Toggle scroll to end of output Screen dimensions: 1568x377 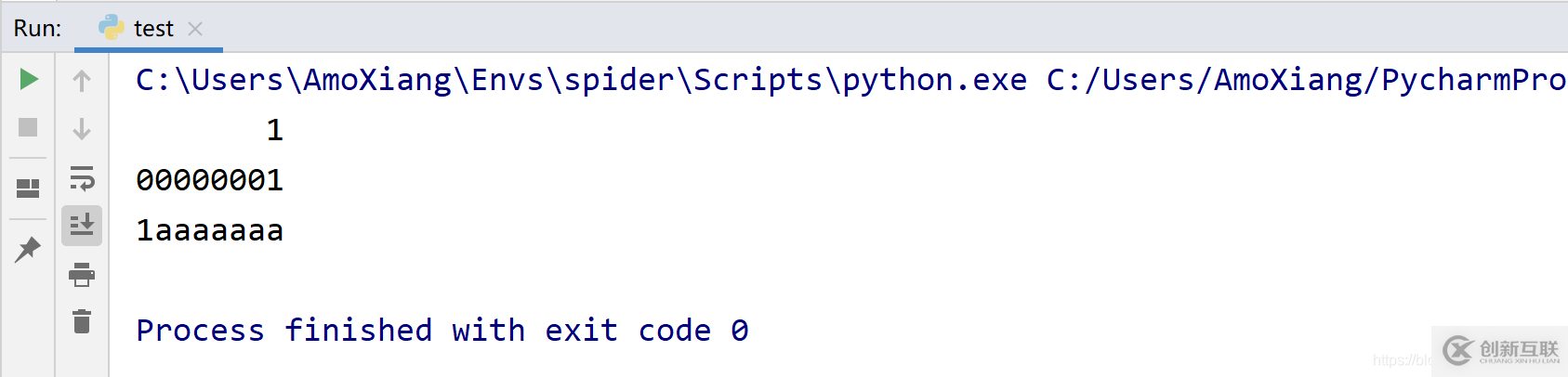pos(82,225)
